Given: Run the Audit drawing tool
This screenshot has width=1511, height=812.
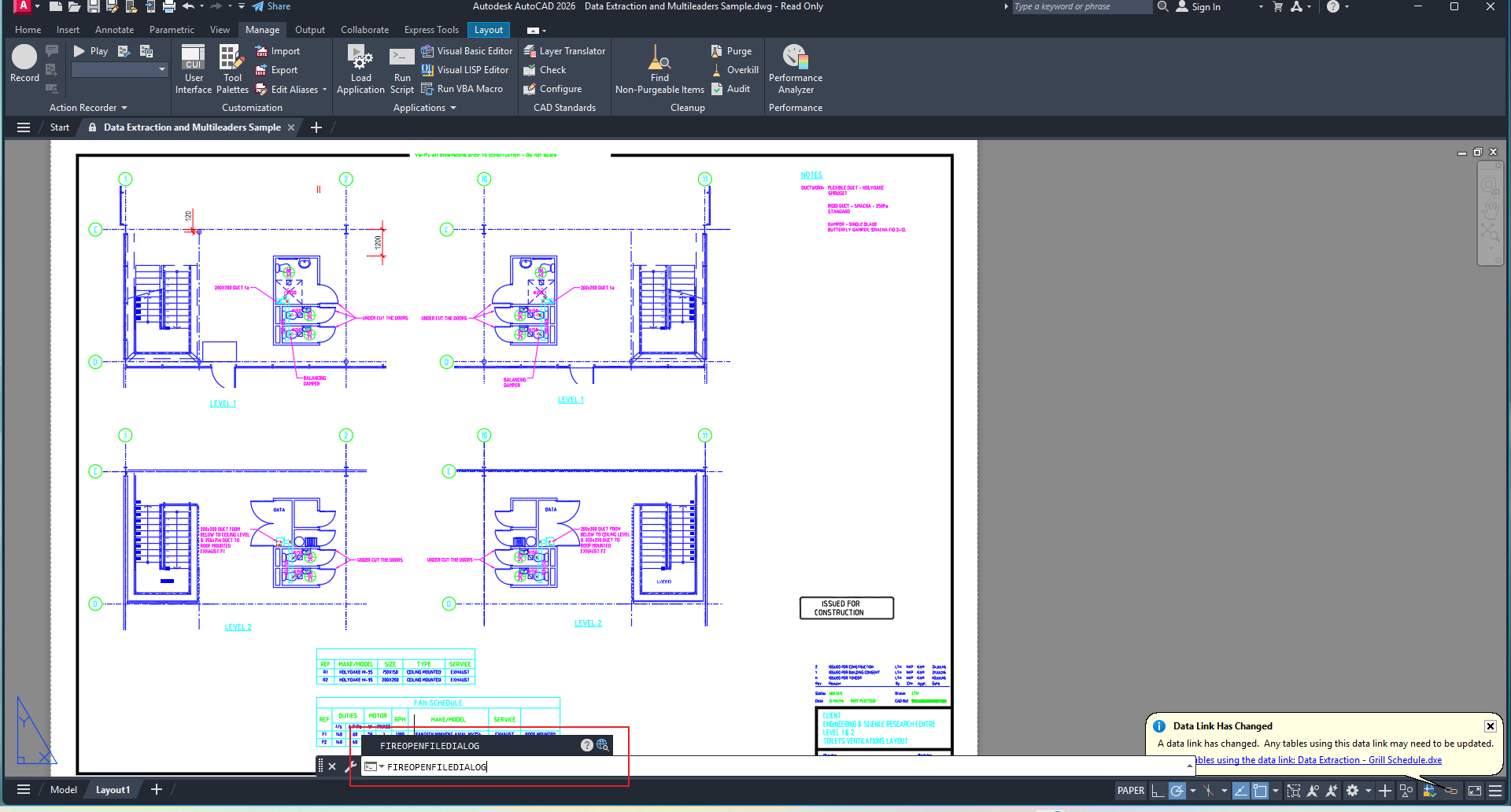Looking at the screenshot, I should point(730,89).
